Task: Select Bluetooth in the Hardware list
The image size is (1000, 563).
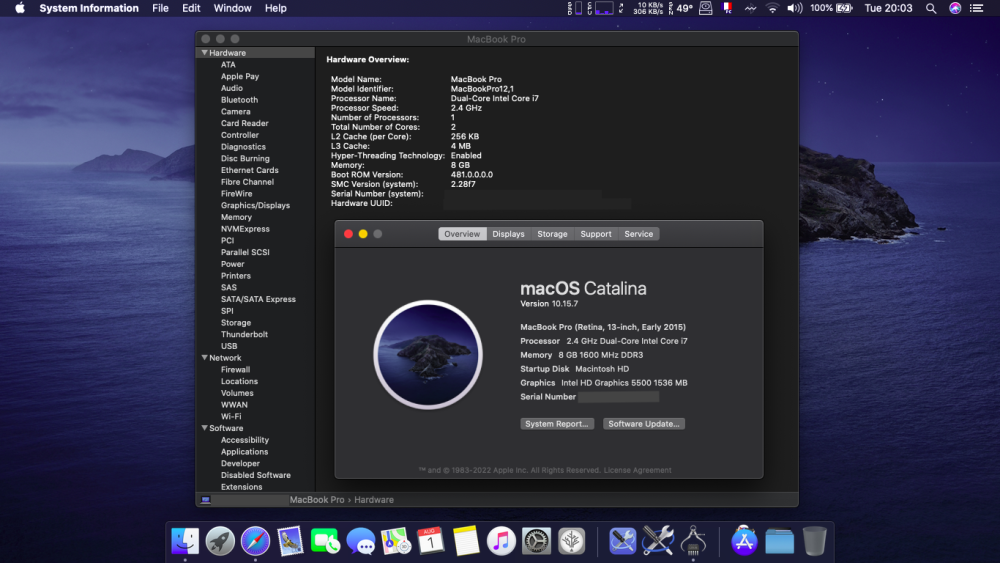Action: point(239,100)
